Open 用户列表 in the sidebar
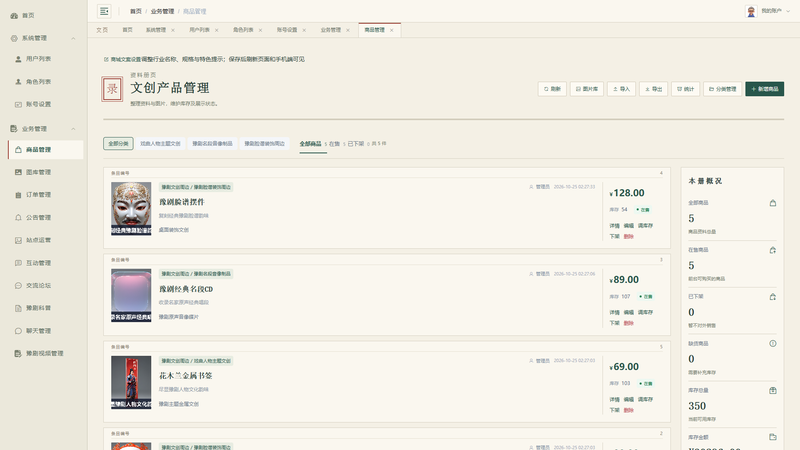Image resolution: width=800 pixels, height=450 pixels. pyautogui.click(x=38, y=59)
